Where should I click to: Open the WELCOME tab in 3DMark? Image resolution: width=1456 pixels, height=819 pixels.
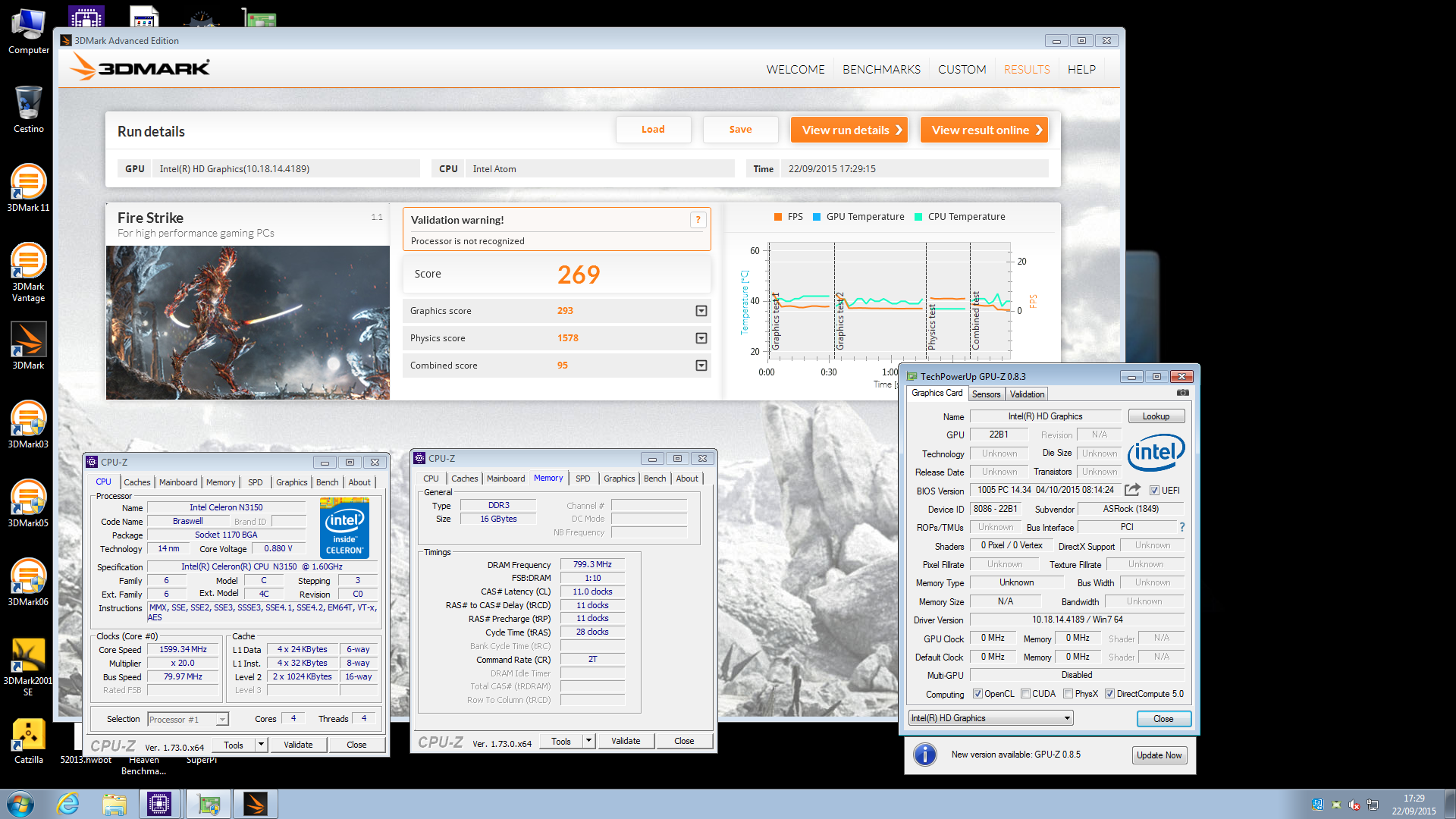(x=795, y=69)
